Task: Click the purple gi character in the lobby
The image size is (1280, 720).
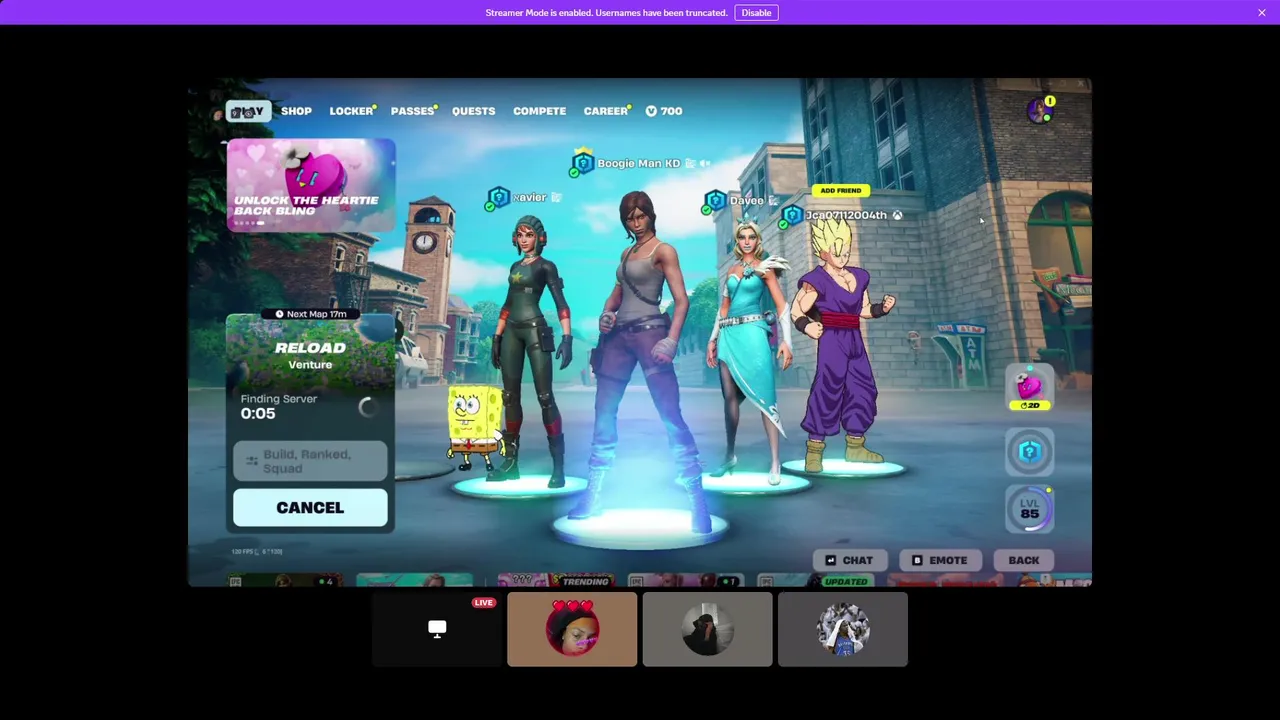Action: (842, 345)
